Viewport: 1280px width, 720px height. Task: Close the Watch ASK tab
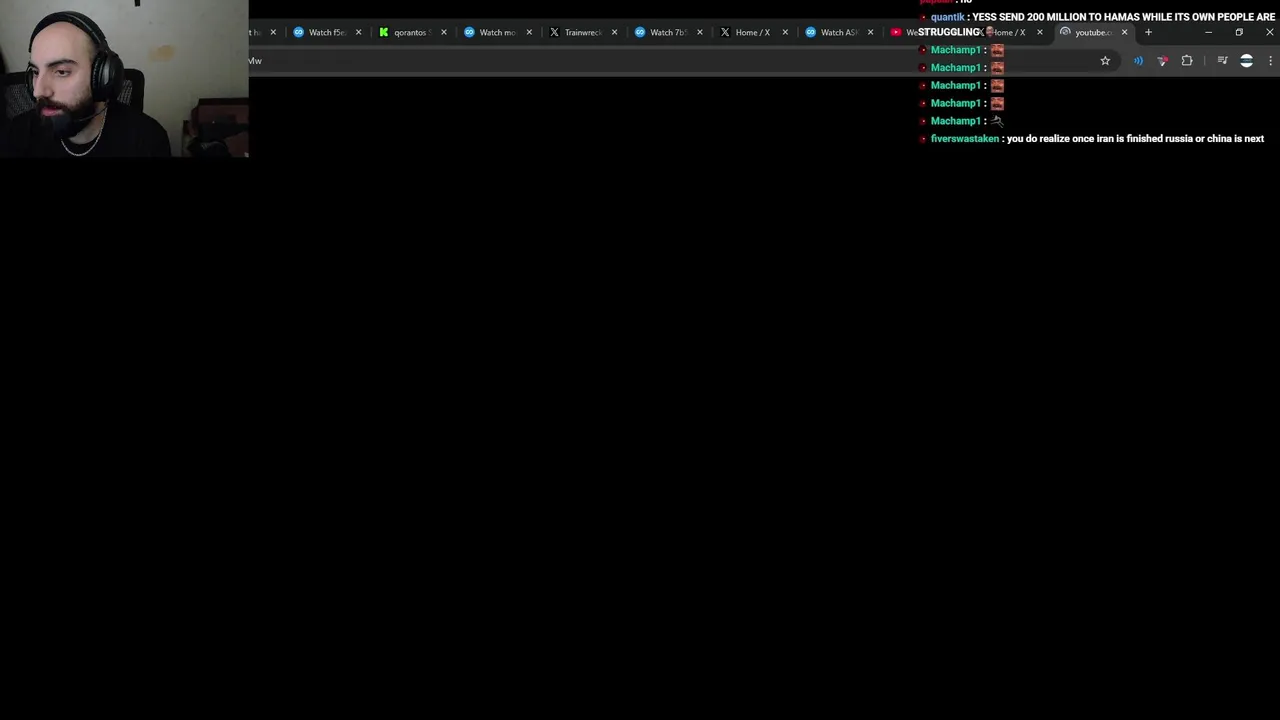point(870,32)
